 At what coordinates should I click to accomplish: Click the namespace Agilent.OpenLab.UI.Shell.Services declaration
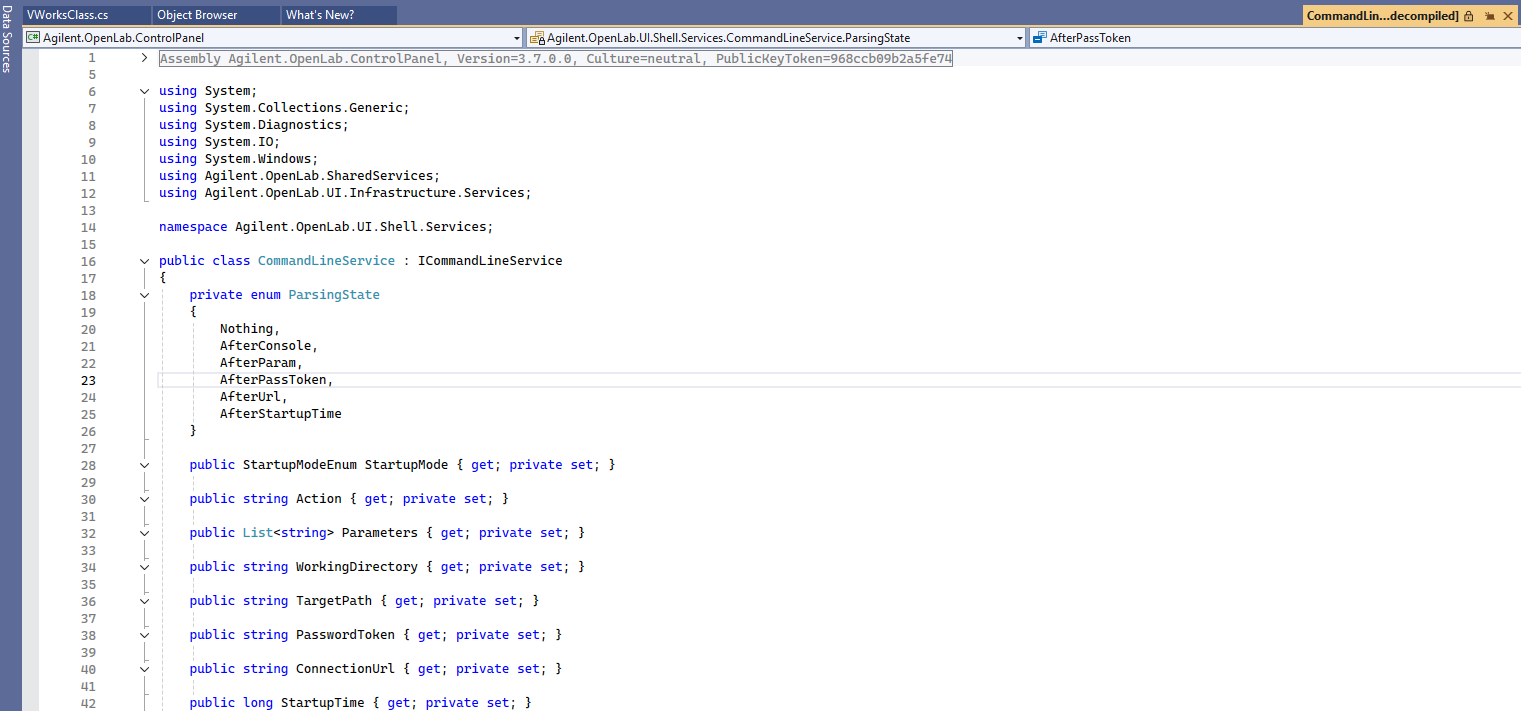coord(327,227)
